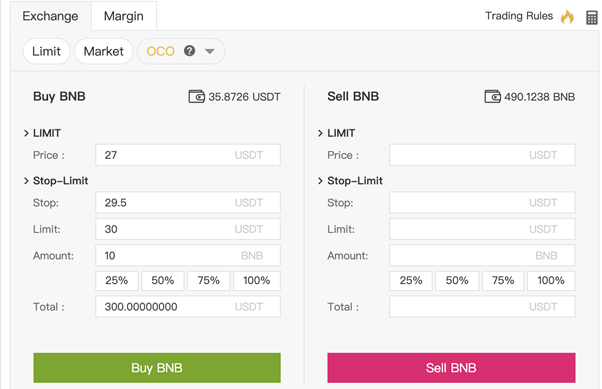This screenshot has height=389, width=602.
Task: Focus the buy Limit field showing 30
Action: [188, 229]
